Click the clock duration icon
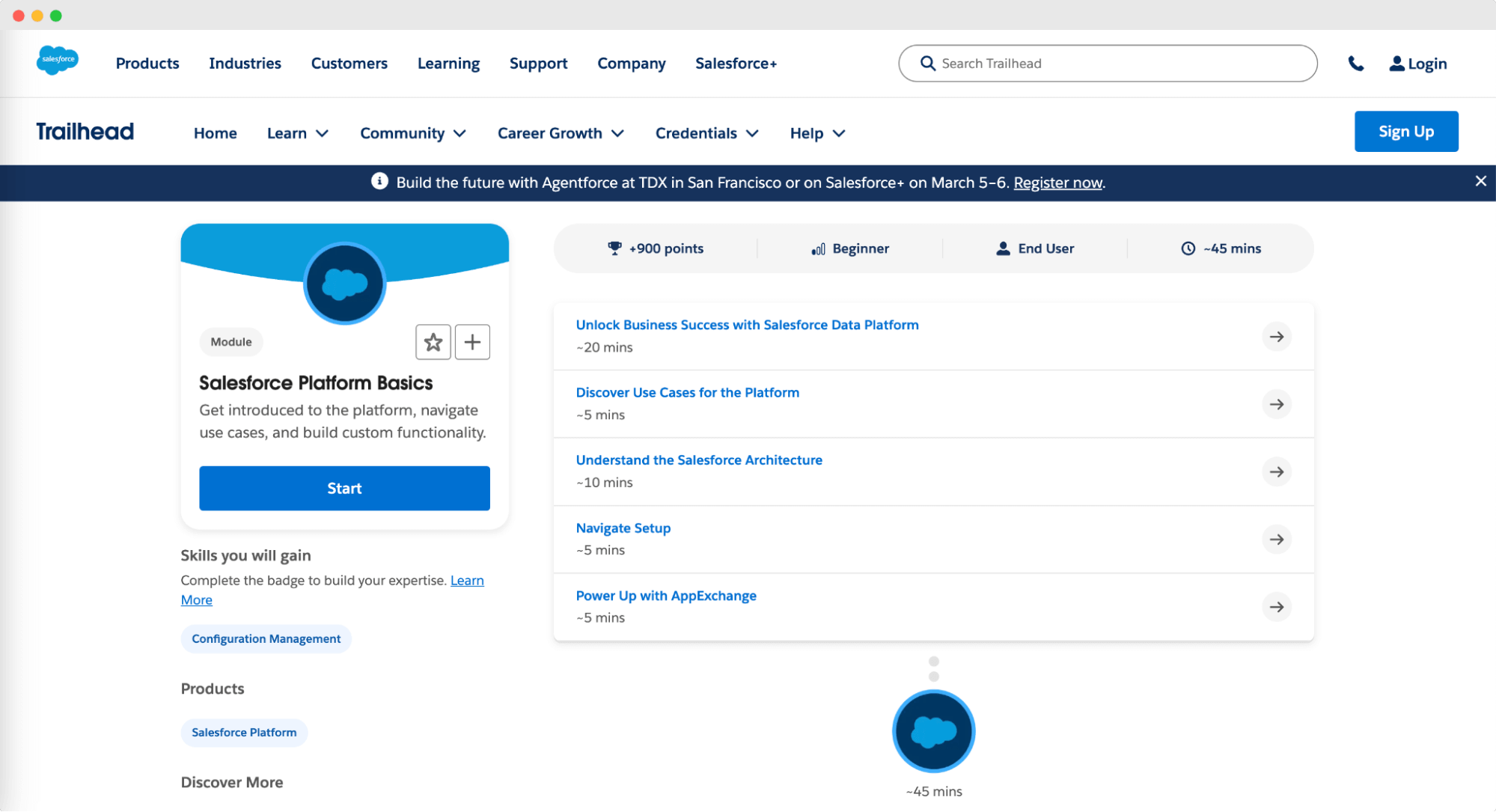The image size is (1496, 812). (x=1188, y=248)
